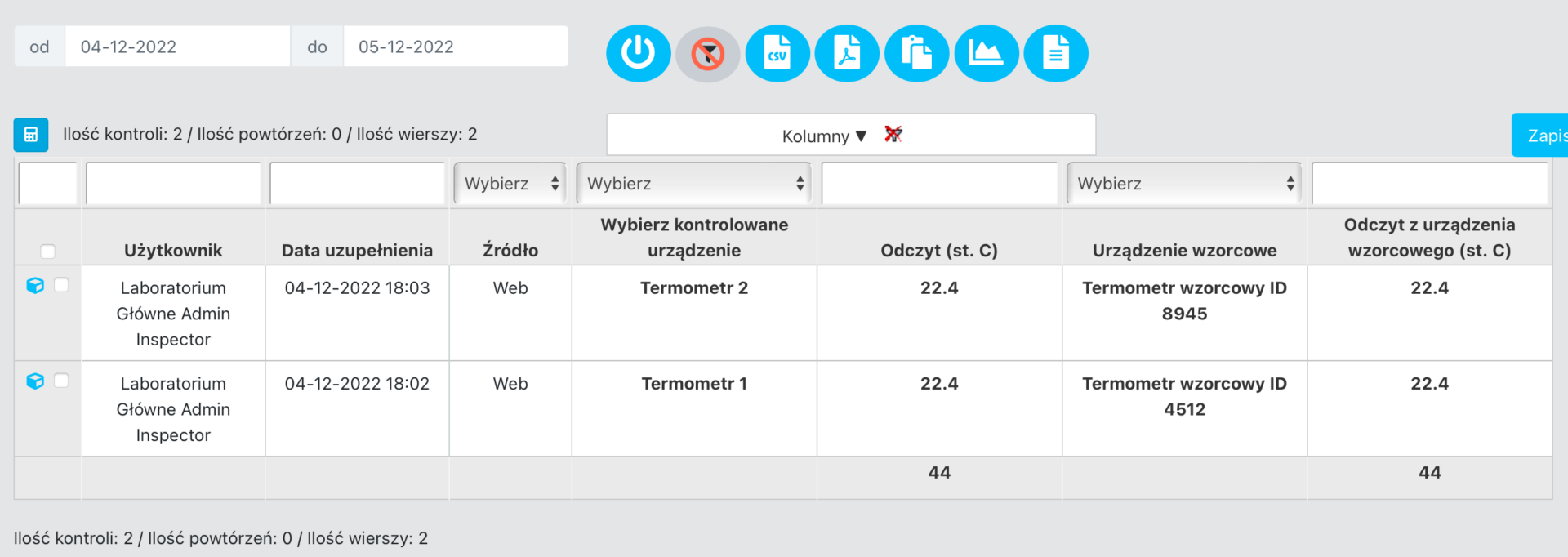The image size is (1568, 557).
Task: Focus the Użytkownik filter input
Action: click(x=173, y=184)
